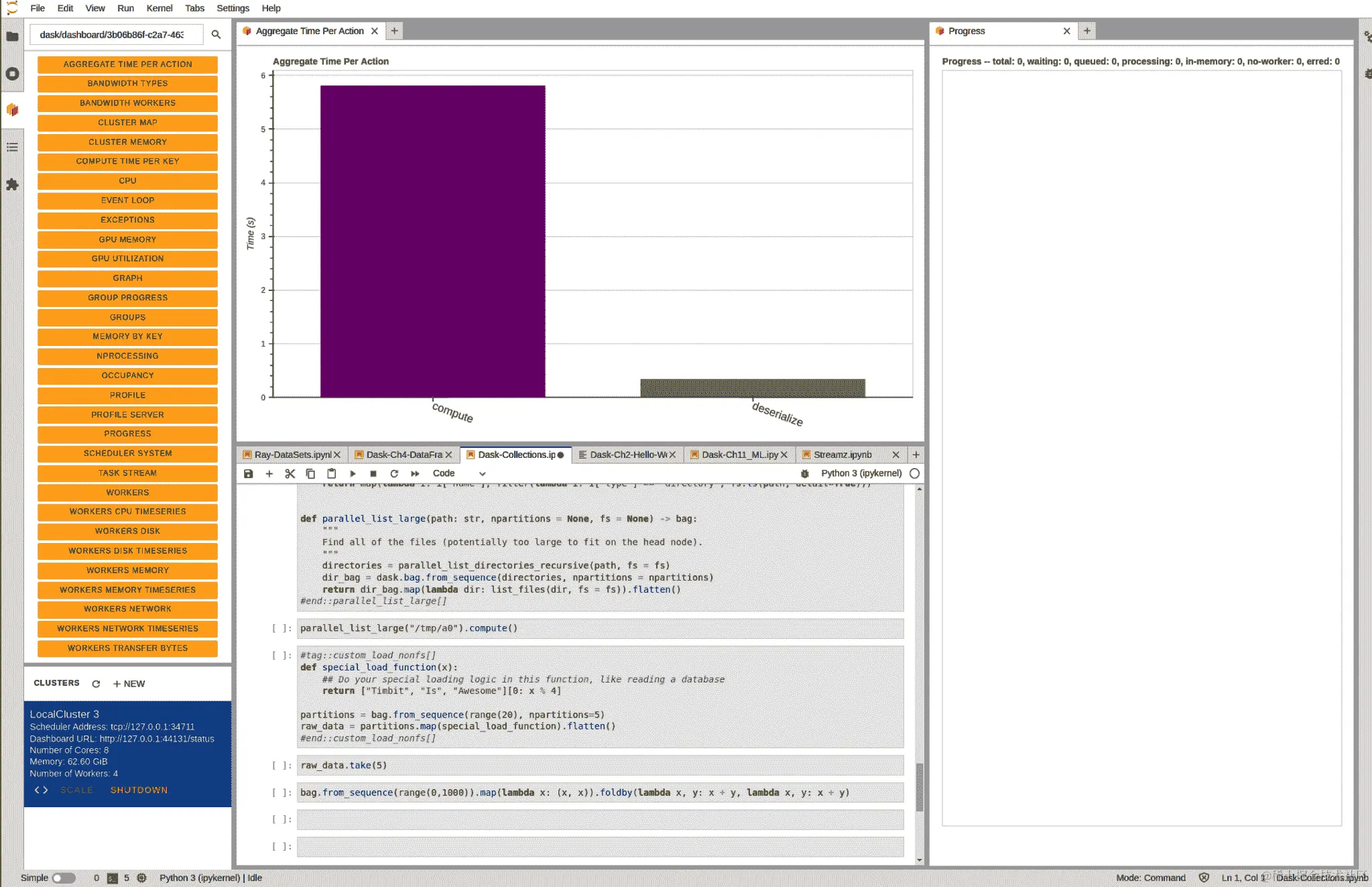The height and width of the screenshot is (887, 1372).
Task: Open the PROFILE SERVER dashboard
Action: 127,415
